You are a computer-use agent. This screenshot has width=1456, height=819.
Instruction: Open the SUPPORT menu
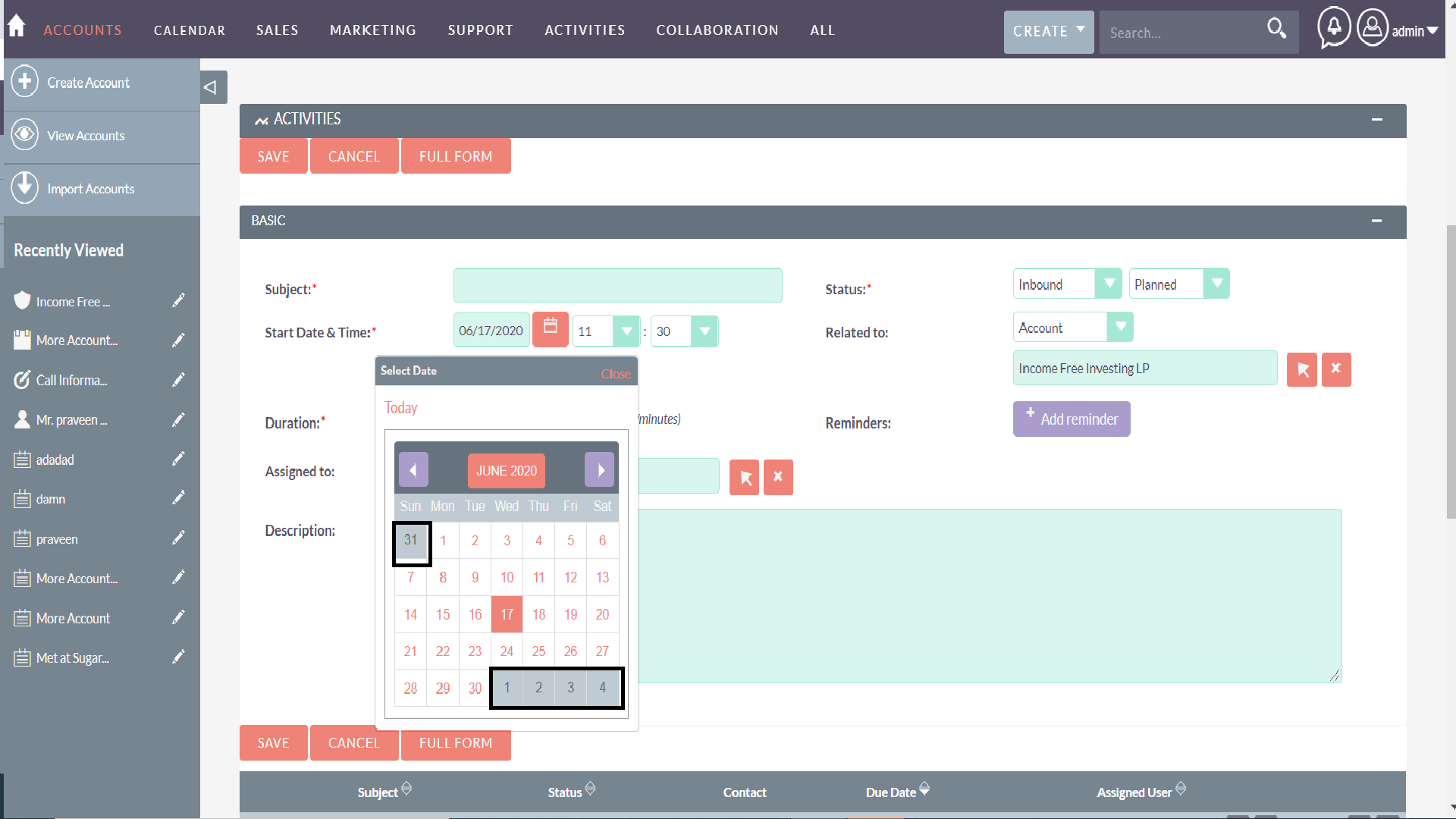[x=480, y=30]
